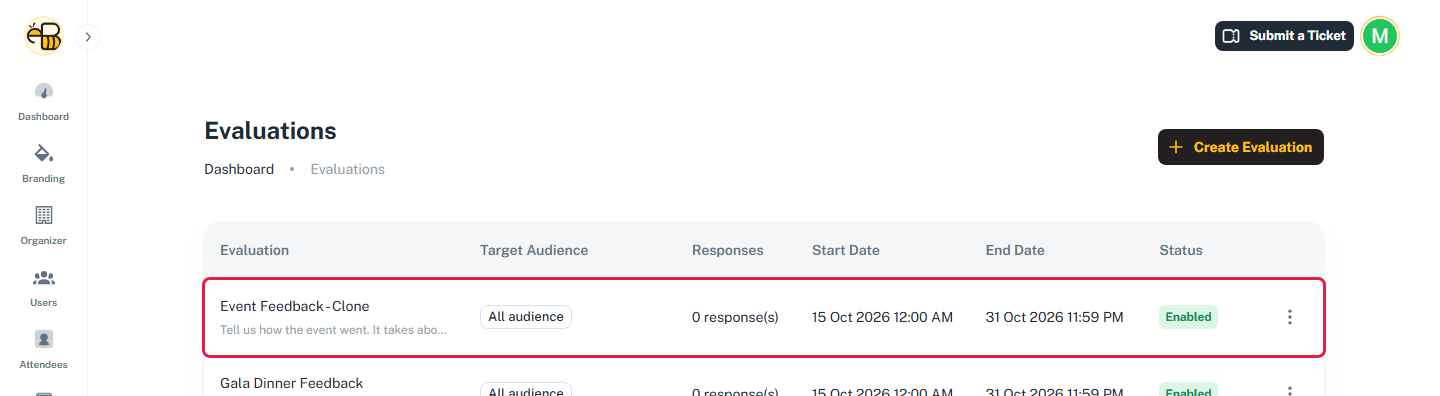This screenshot has height=396, width=1440.
Task: Click Event Feedback-Clone evaluation title
Action: [295, 306]
